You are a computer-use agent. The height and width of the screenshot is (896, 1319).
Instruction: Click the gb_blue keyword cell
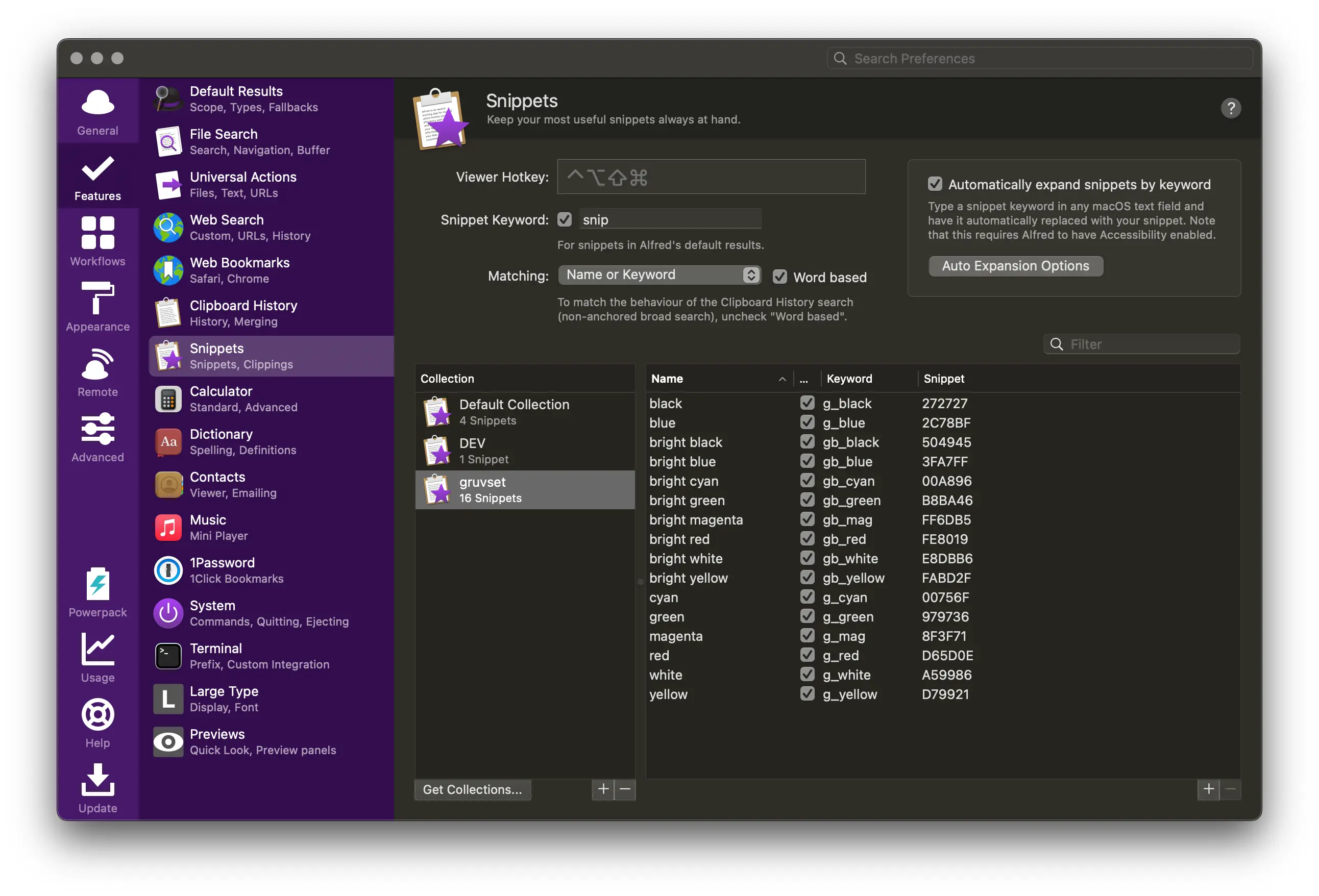(x=847, y=461)
